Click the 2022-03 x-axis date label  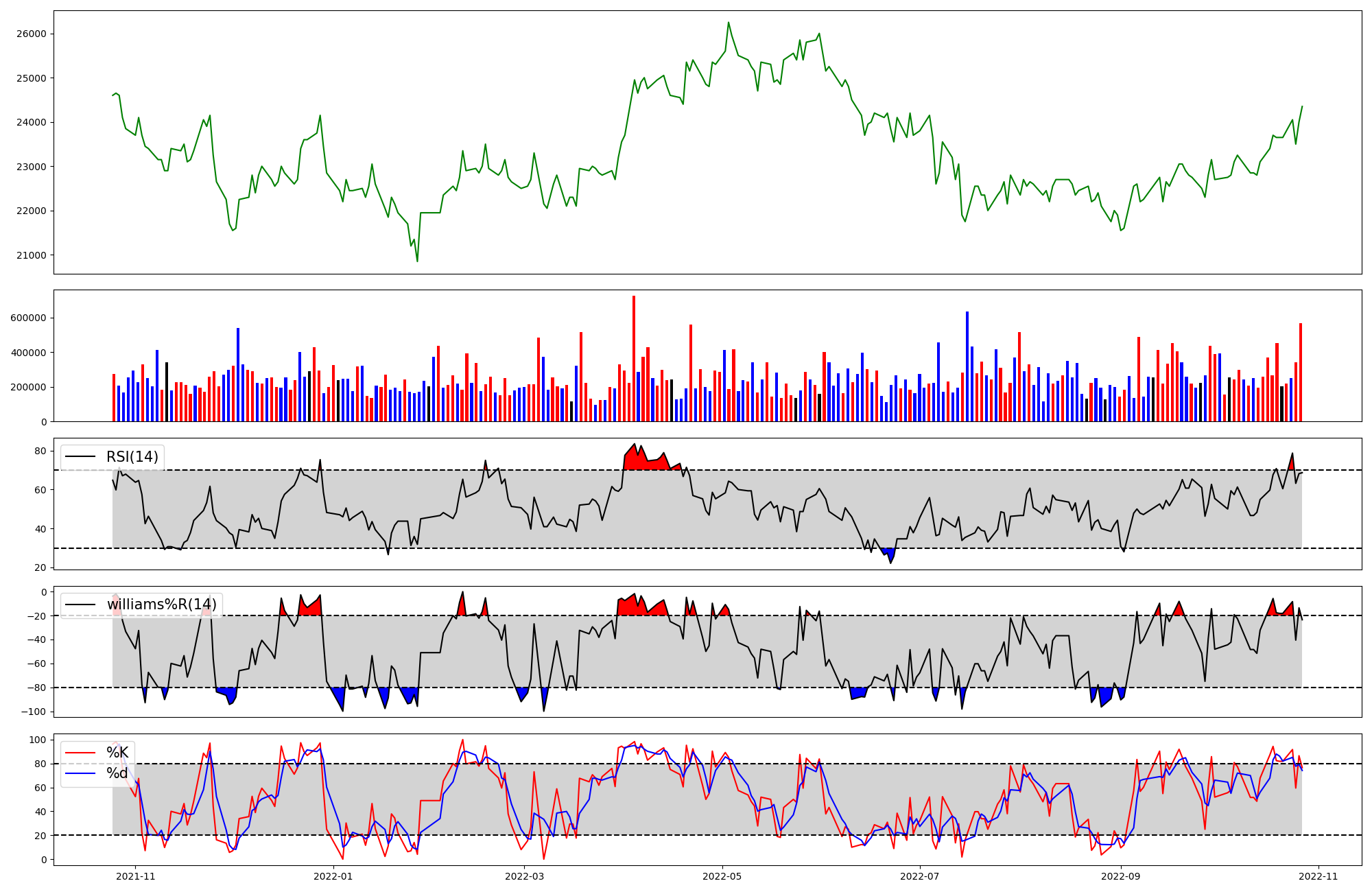pyautogui.click(x=524, y=876)
